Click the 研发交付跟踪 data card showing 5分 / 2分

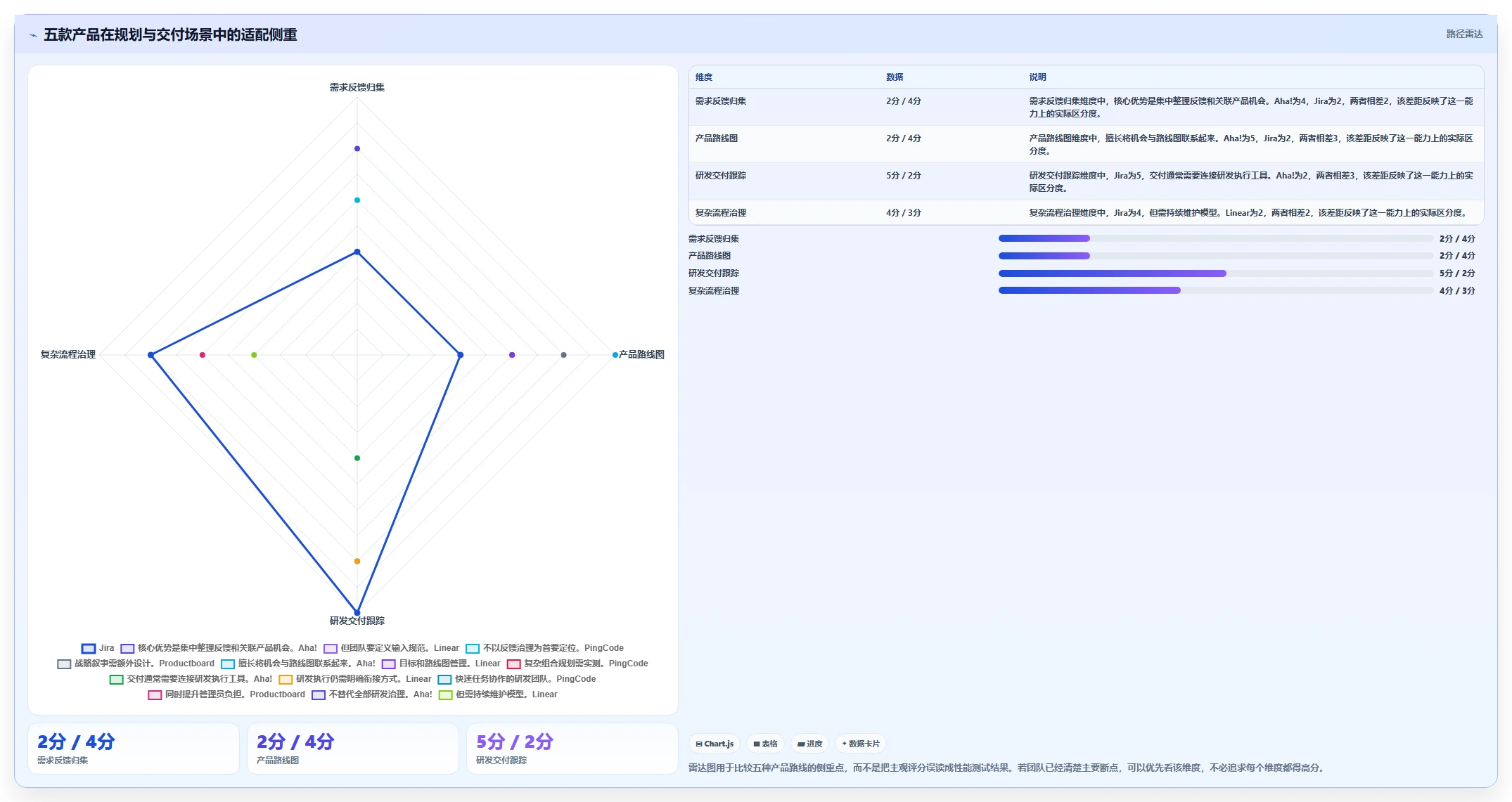(x=572, y=749)
